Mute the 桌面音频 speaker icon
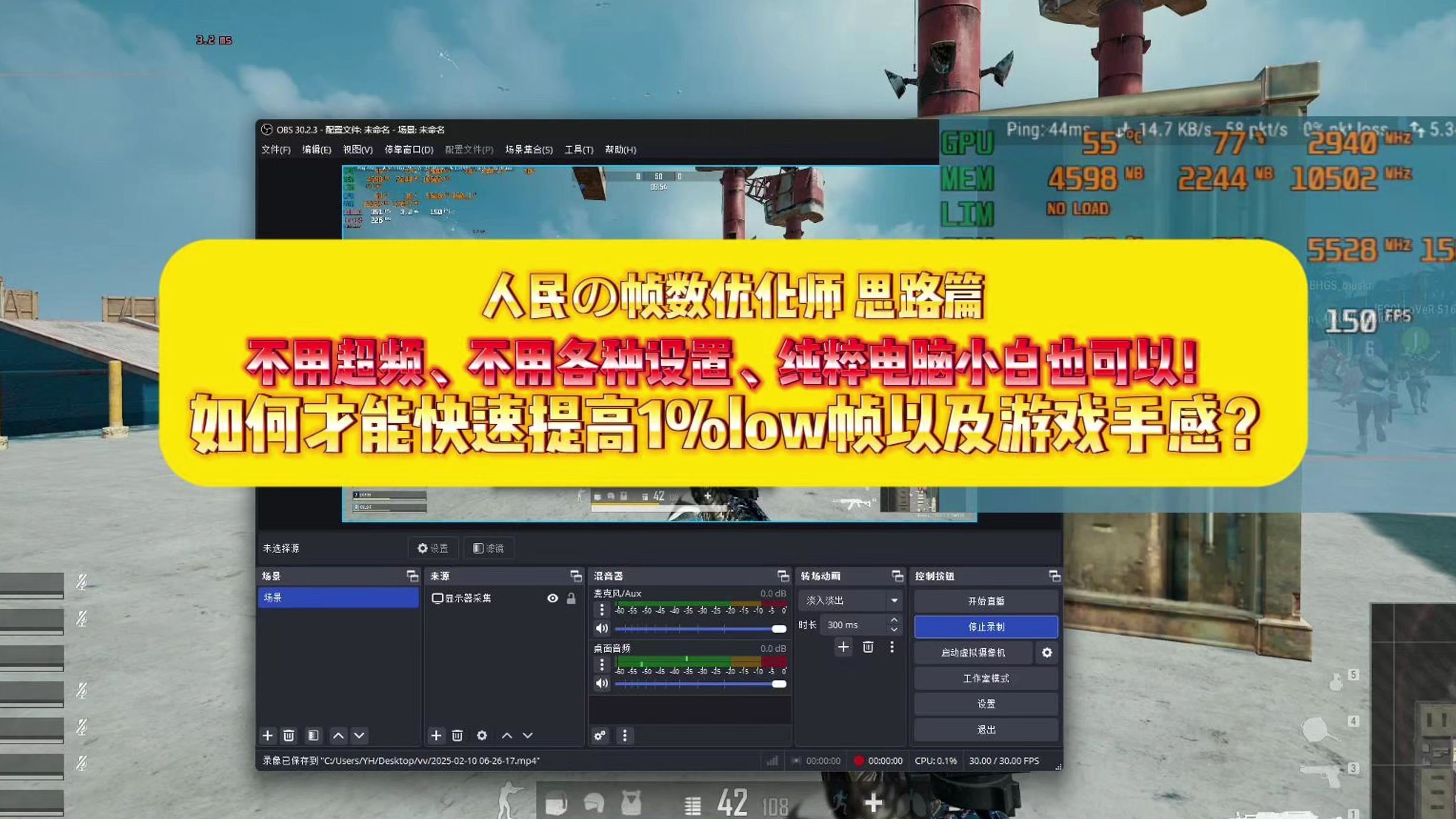 (x=602, y=683)
